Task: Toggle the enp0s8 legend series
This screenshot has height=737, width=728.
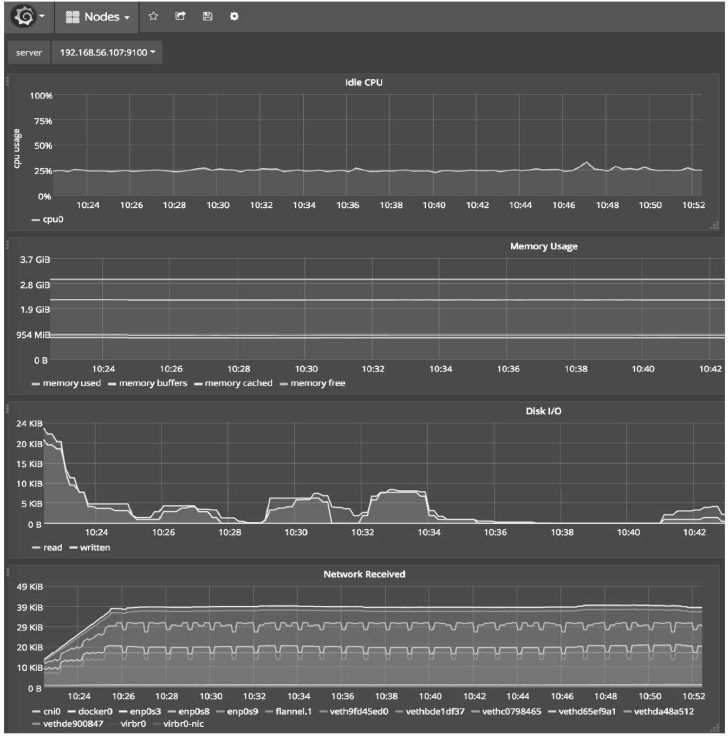Action: [189, 711]
